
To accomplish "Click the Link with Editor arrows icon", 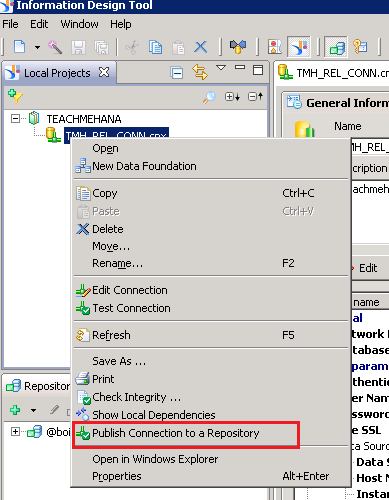I will coord(200,72).
